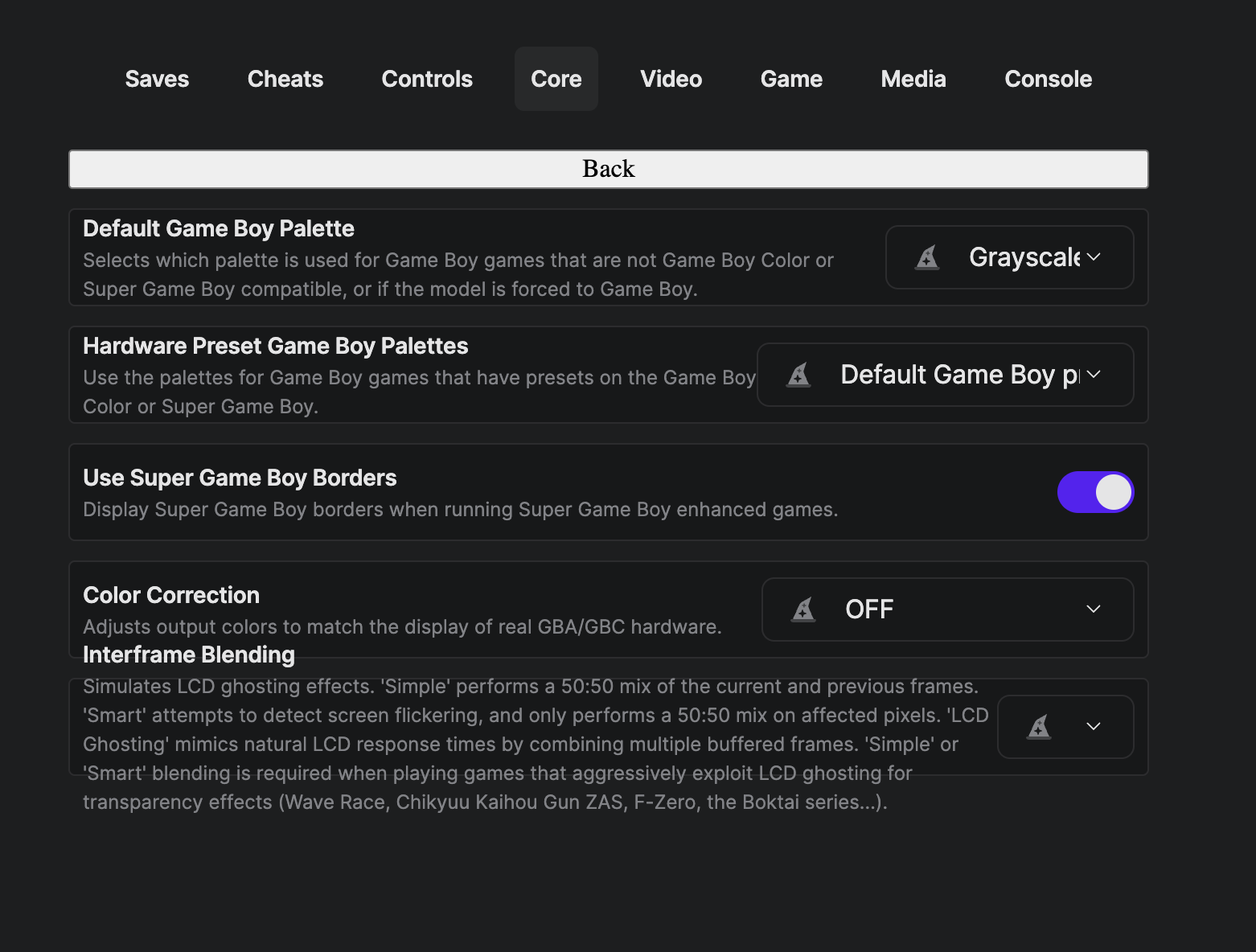Image resolution: width=1256 pixels, height=952 pixels.
Task: Go to the Controls tab
Action: 427,79
